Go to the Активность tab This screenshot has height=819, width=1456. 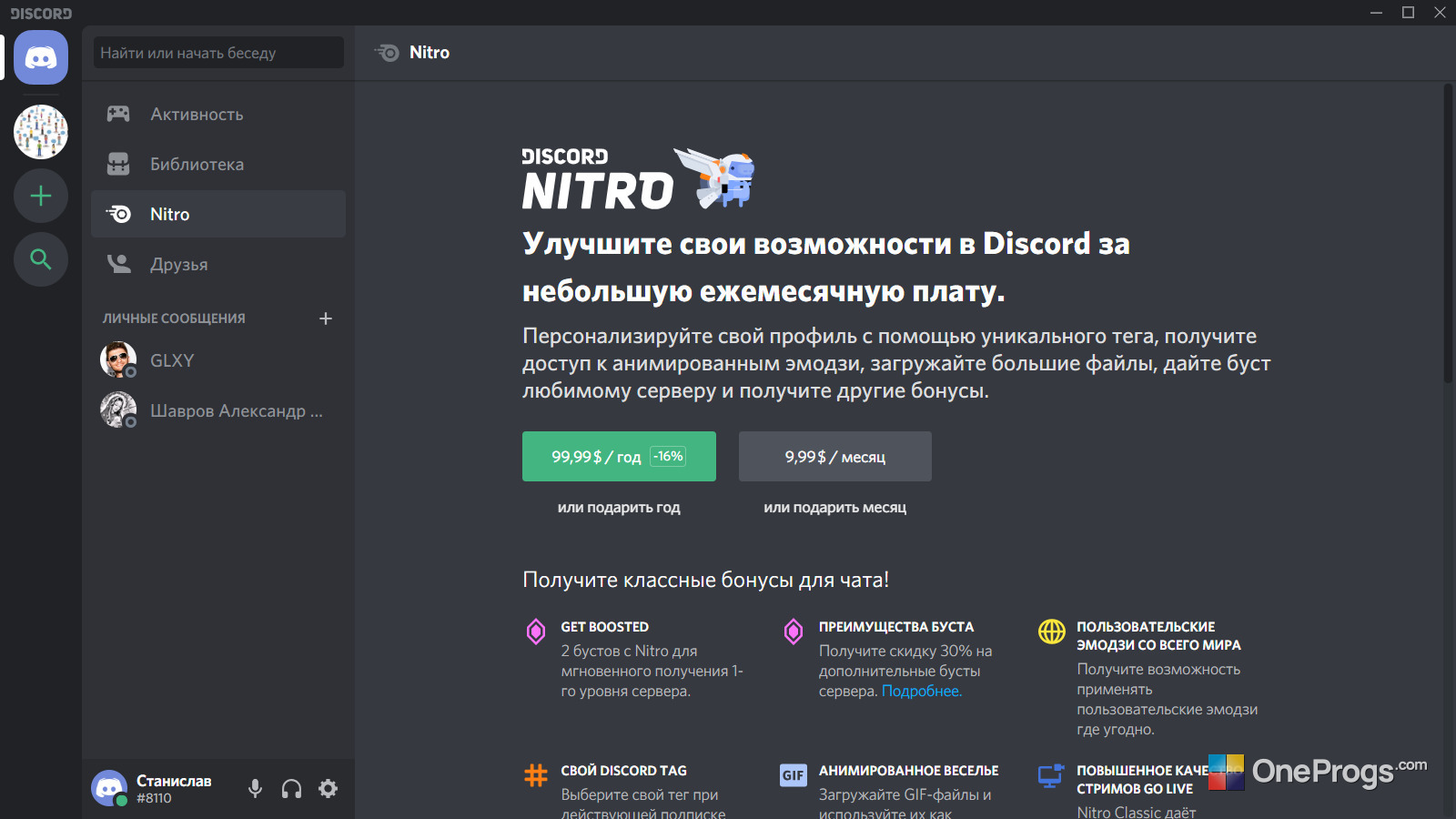218,114
